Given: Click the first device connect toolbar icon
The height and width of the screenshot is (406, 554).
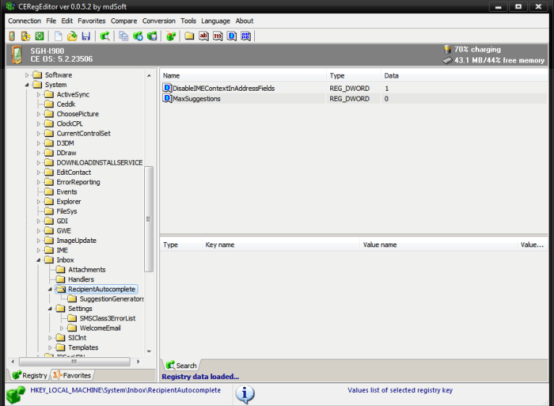Looking at the screenshot, I should (x=12, y=36).
